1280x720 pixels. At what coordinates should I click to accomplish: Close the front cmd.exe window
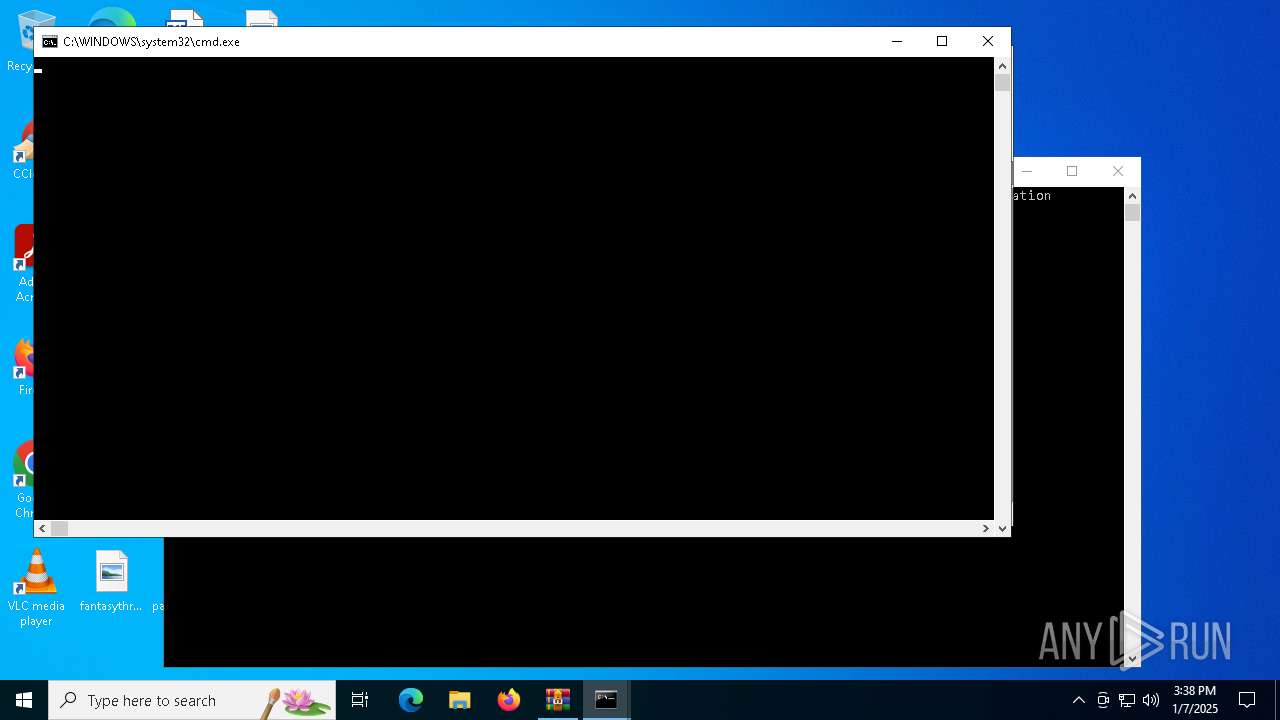(x=987, y=41)
